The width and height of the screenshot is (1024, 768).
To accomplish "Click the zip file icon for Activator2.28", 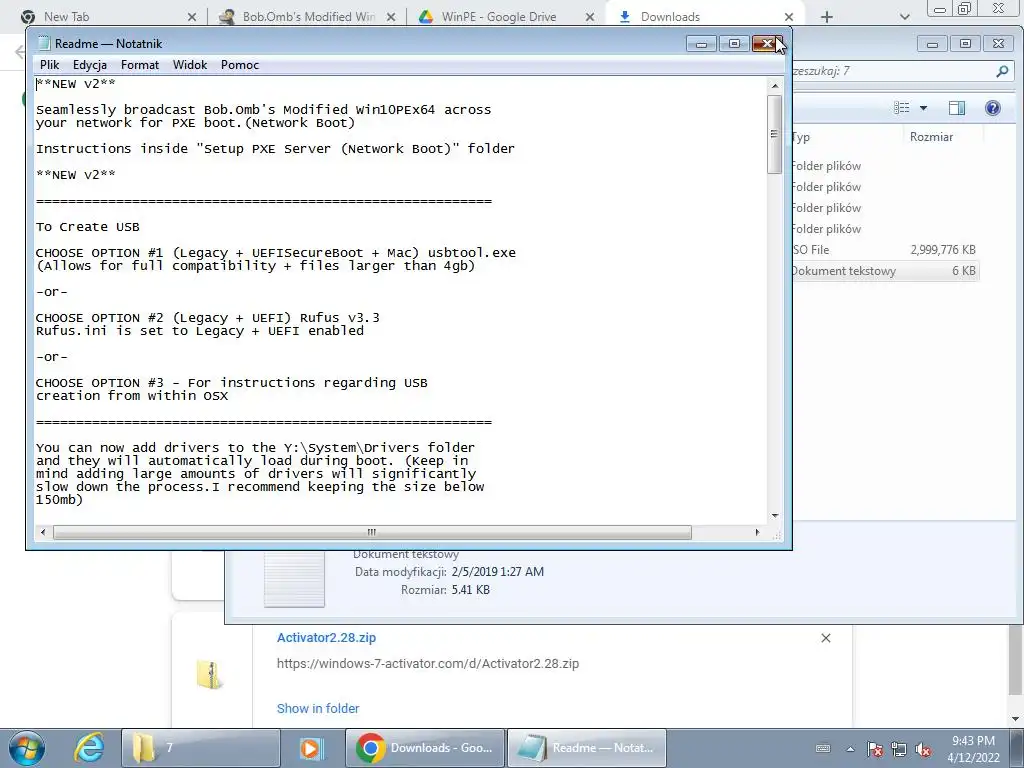I will 210,674.
